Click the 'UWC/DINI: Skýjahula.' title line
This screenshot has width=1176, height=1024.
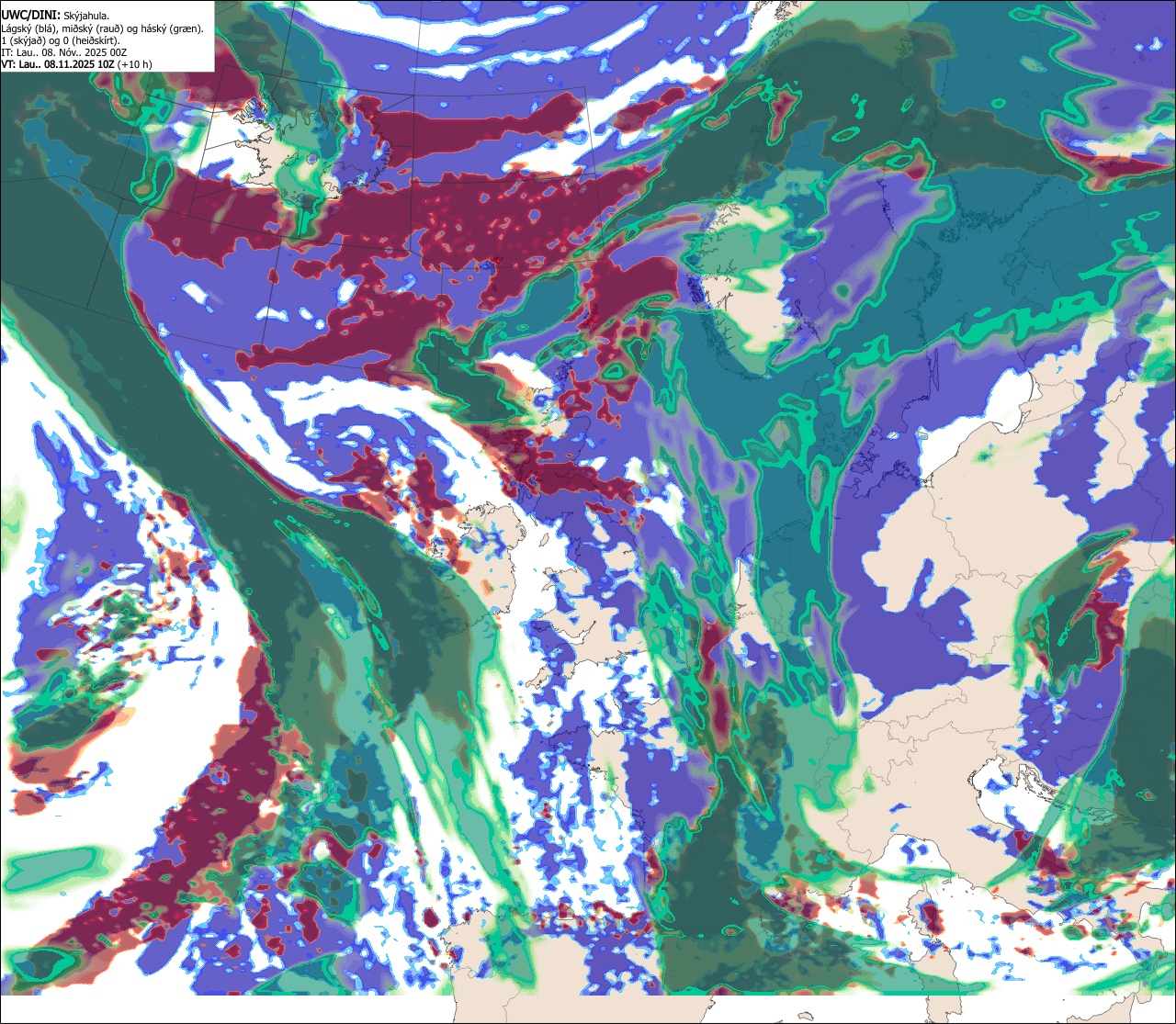pyautogui.click(x=55, y=16)
